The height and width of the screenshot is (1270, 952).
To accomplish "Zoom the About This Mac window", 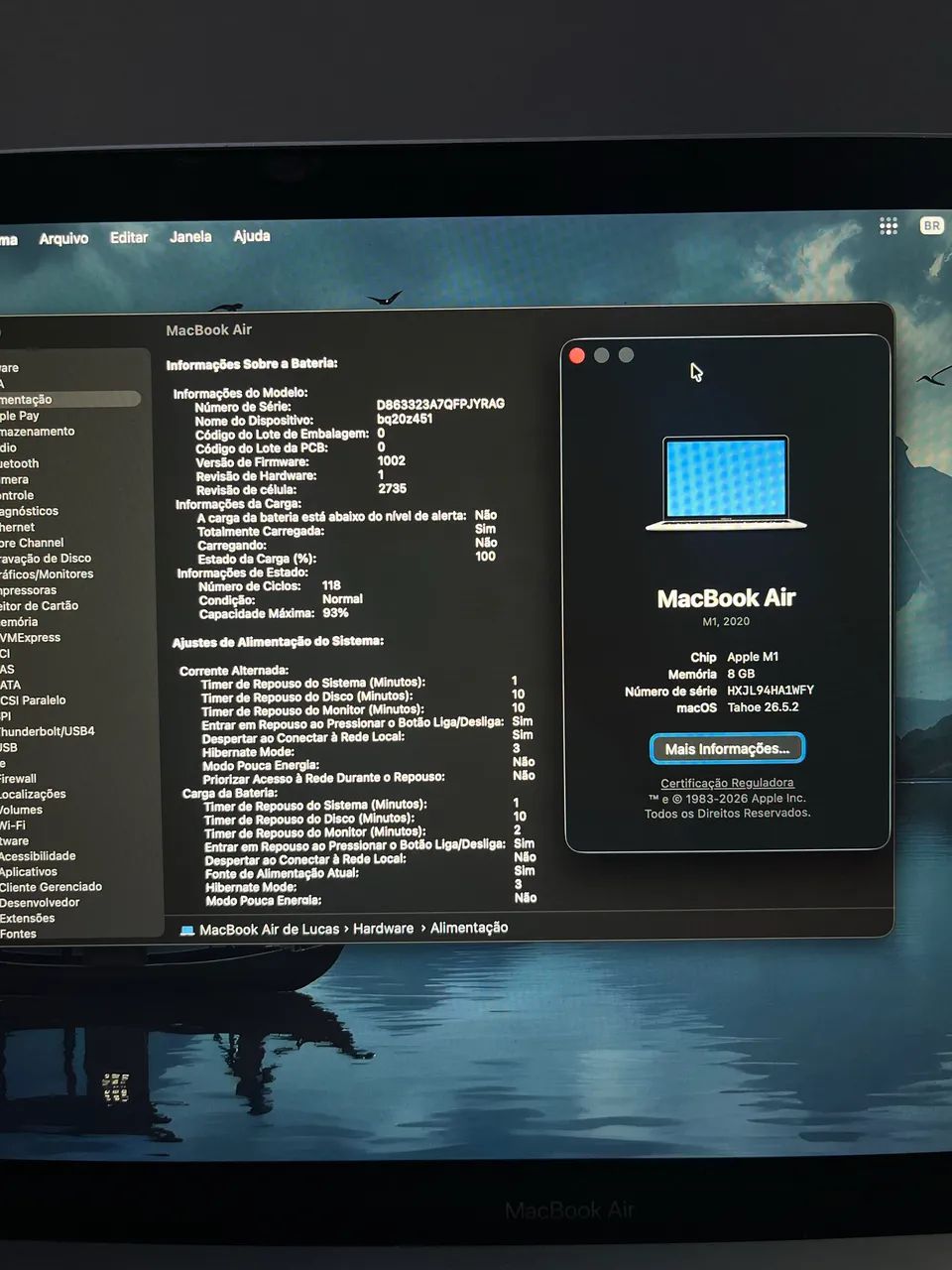I will pos(626,355).
